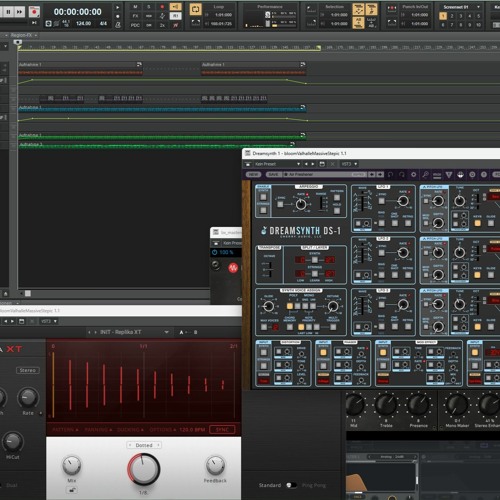Go to next preset in Dreamsynth window header
The height and width of the screenshot is (500, 500).
313,164
